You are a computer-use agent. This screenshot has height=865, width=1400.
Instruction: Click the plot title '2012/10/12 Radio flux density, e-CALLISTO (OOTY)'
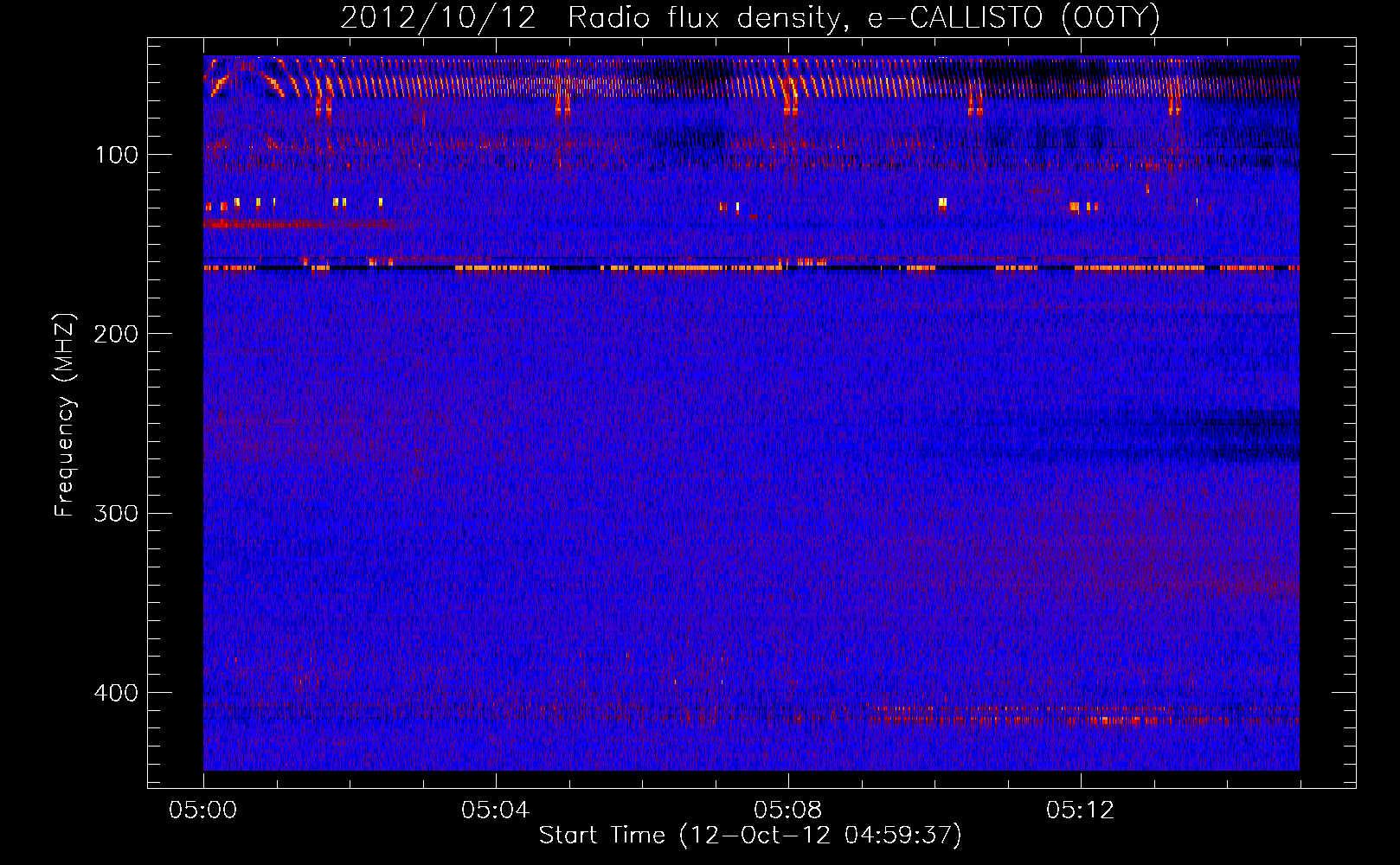click(x=750, y=18)
